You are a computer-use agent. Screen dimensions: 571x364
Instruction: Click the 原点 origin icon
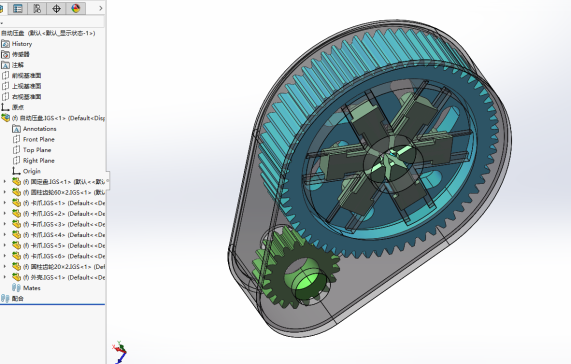coord(5,107)
